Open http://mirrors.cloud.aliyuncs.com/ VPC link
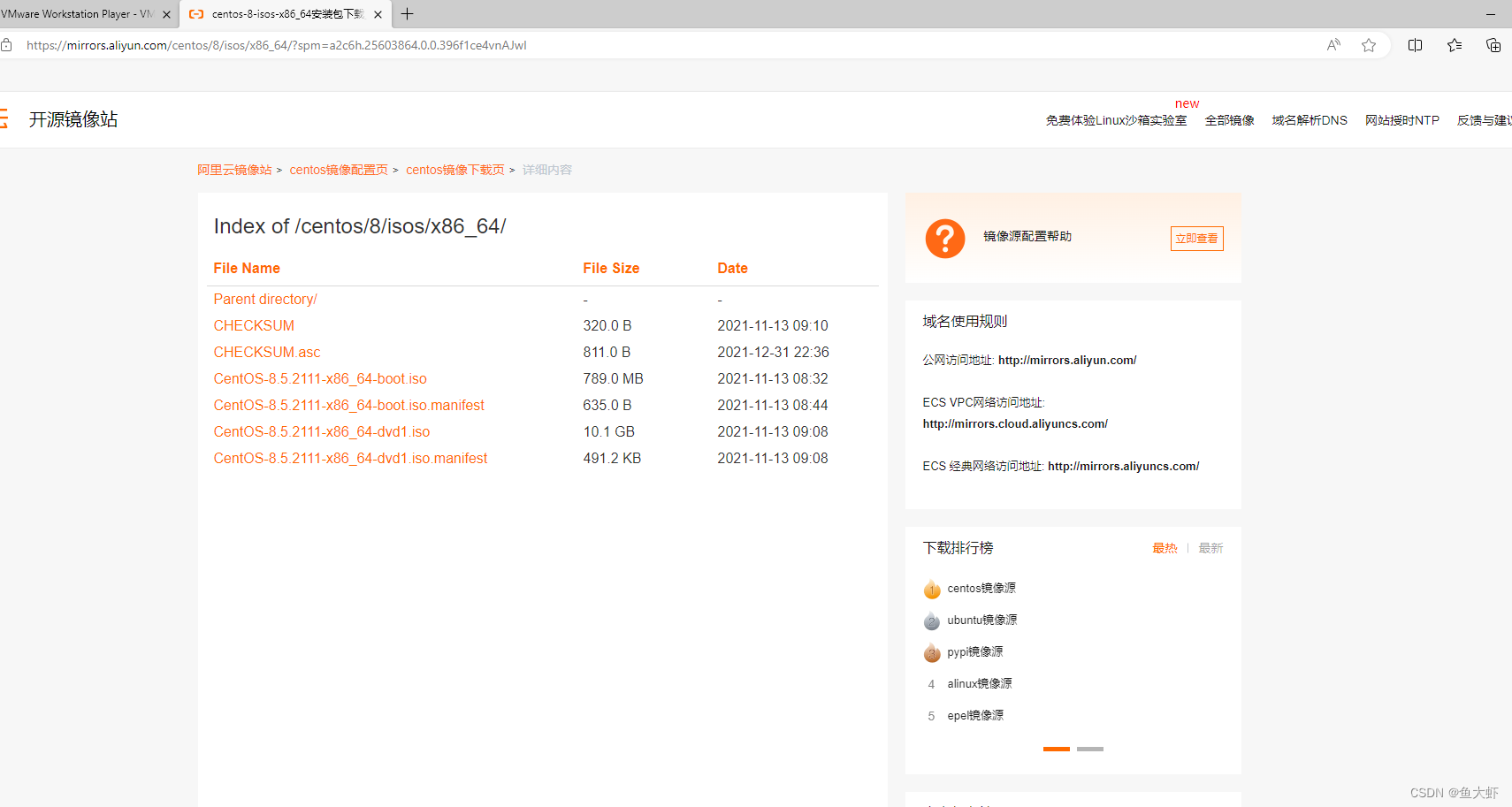 1015,423
